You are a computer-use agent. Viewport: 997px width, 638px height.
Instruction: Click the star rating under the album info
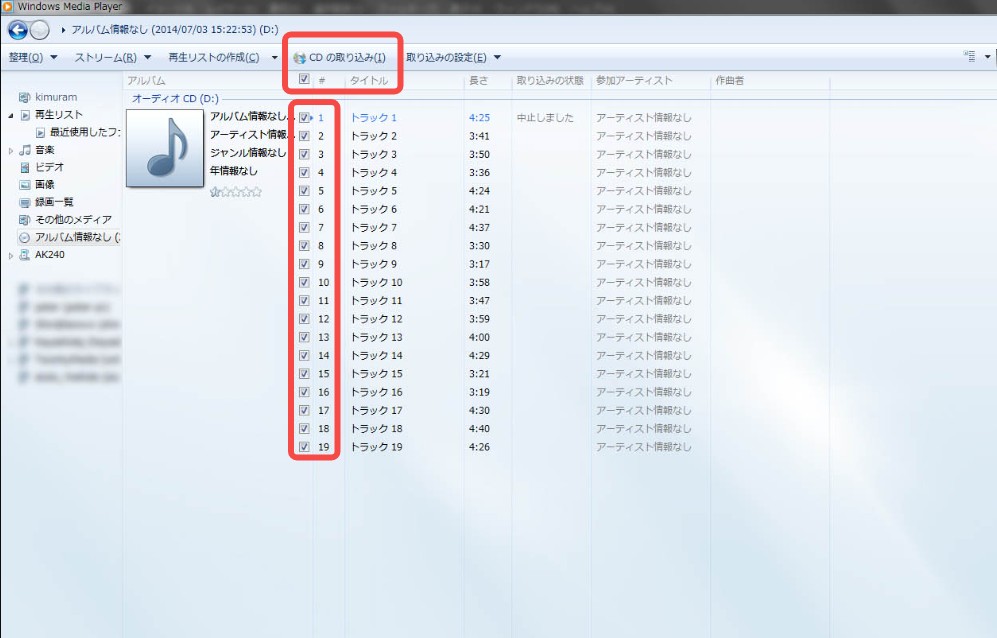click(x=236, y=191)
